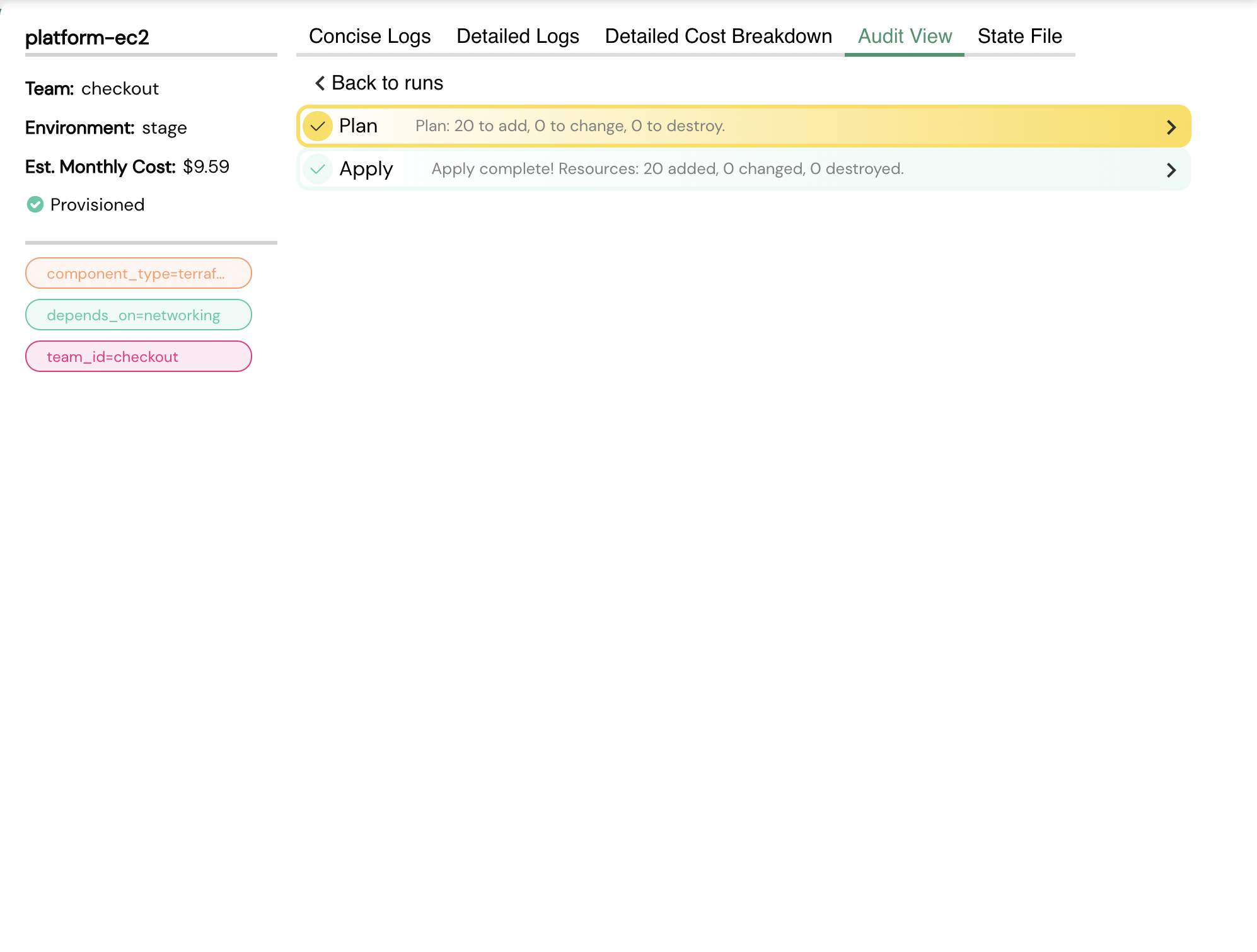1257x952 pixels.
Task: Switch to the Detailed Logs tab
Action: coord(518,37)
